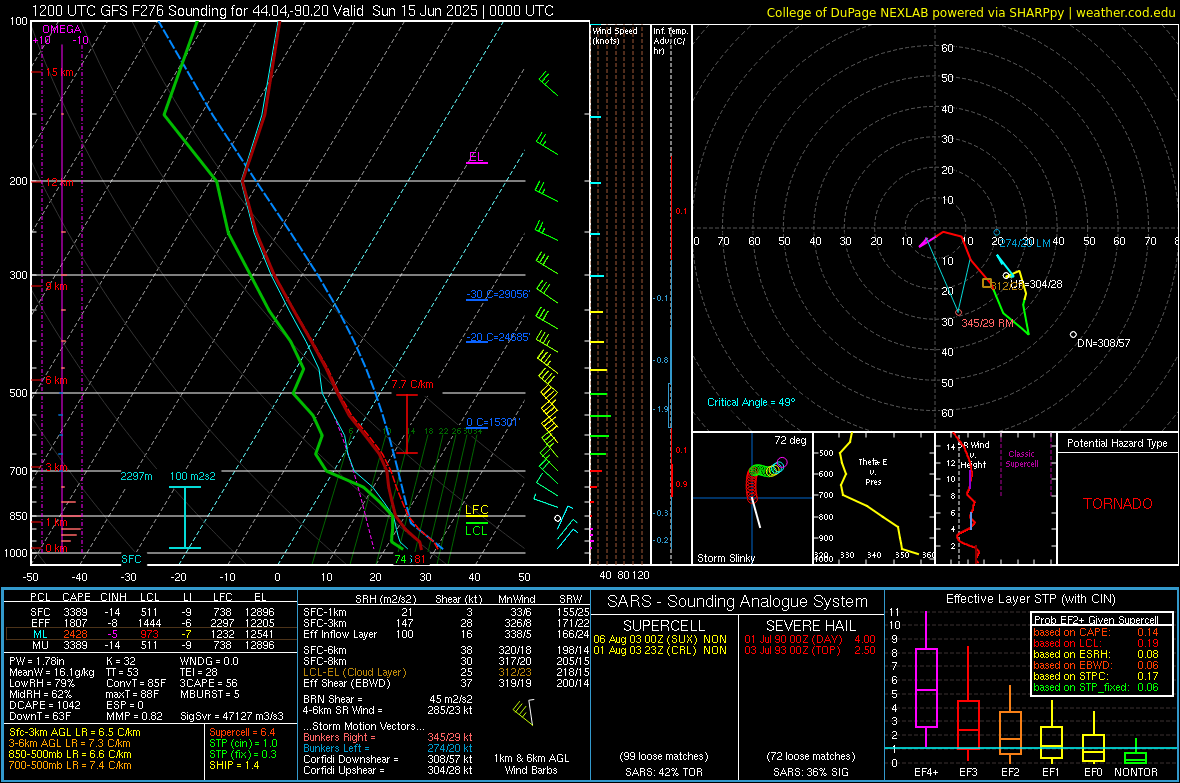Click the 1km & 6km wind barbs glyph
The width and height of the screenshot is (1180, 783).
524,711
